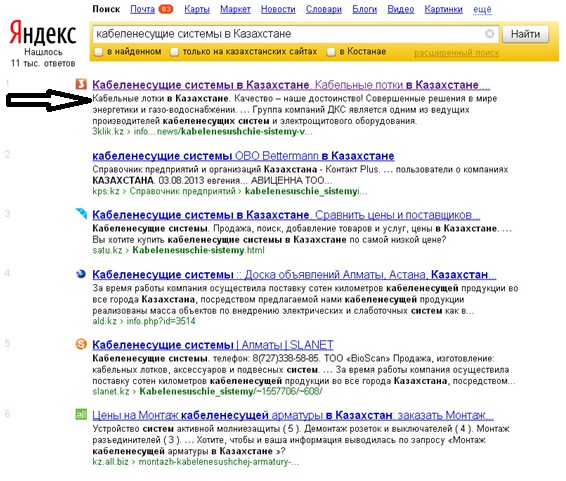Enable the "в найденном" checkbox
This screenshot has width=566, height=481.
pyautogui.click(x=98, y=52)
